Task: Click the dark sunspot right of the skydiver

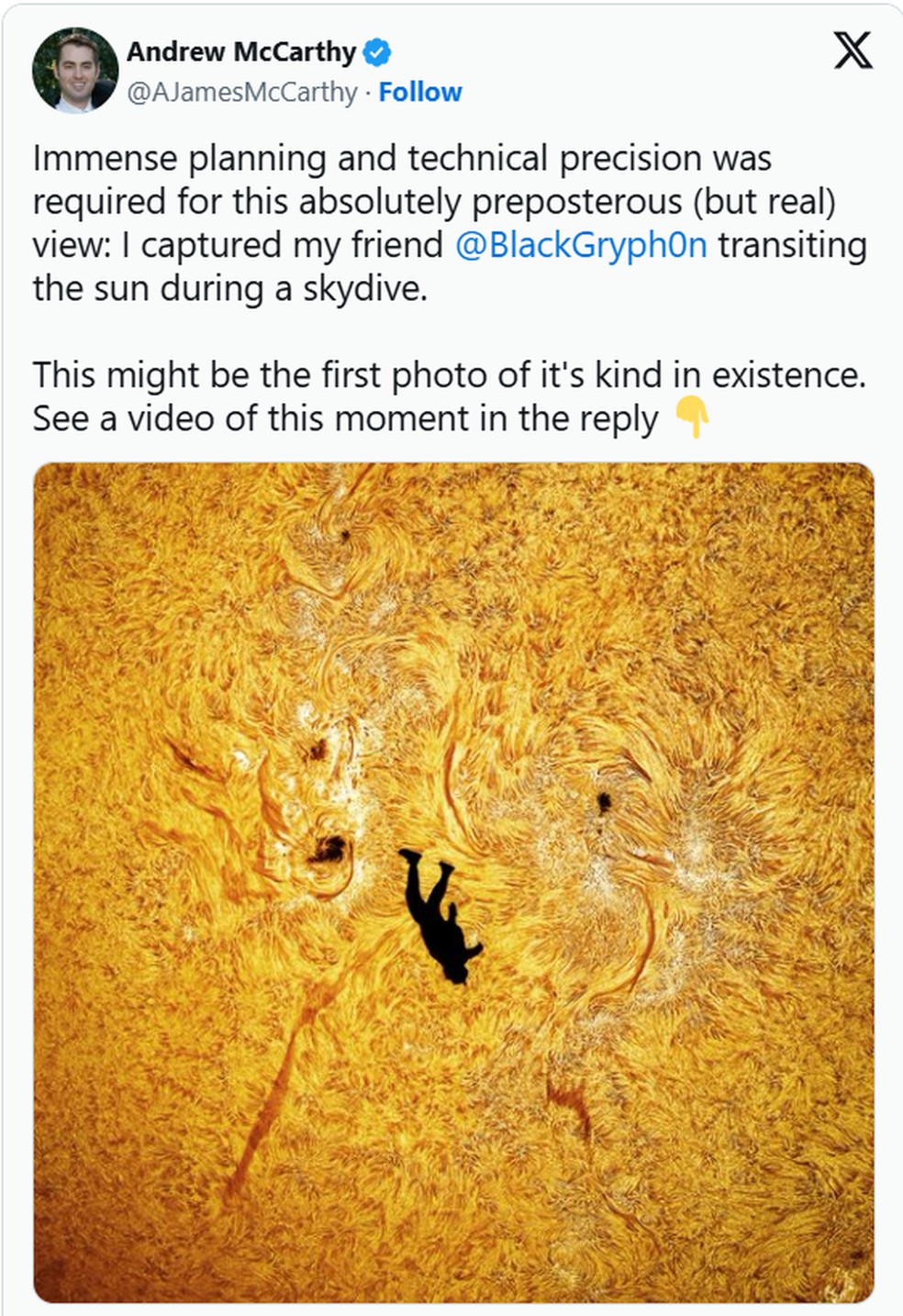Action: pos(604,803)
